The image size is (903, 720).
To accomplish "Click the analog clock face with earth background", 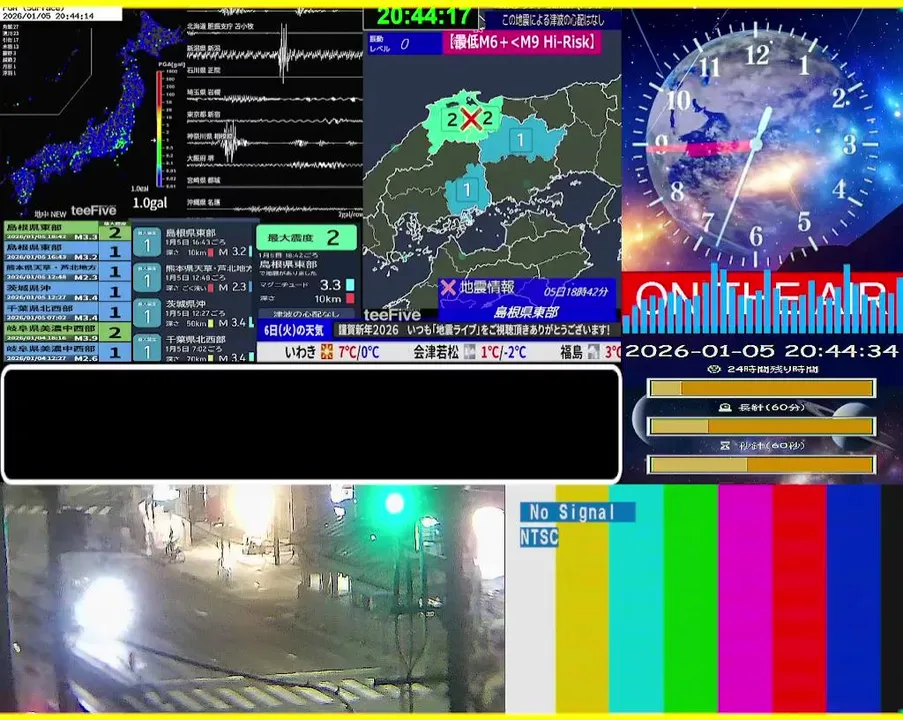I will click(756, 143).
